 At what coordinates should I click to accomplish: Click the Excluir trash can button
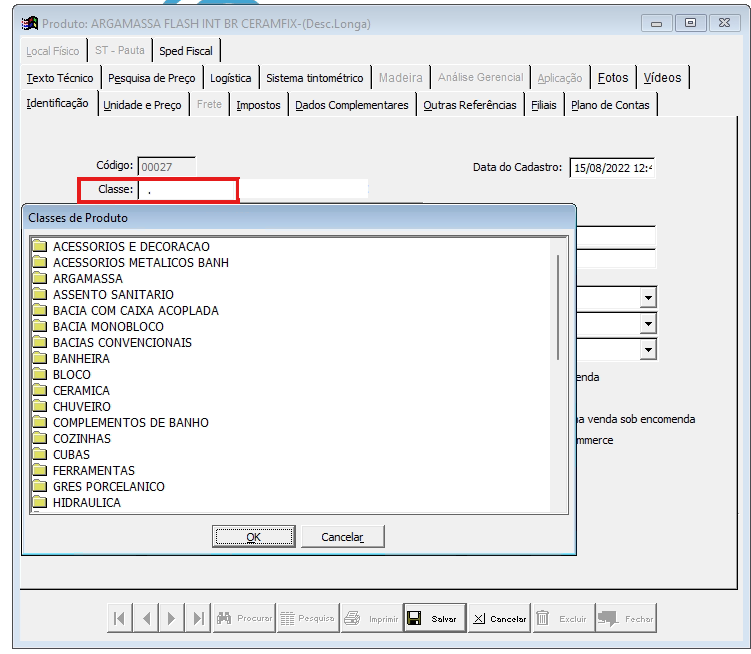coord(562,619)
